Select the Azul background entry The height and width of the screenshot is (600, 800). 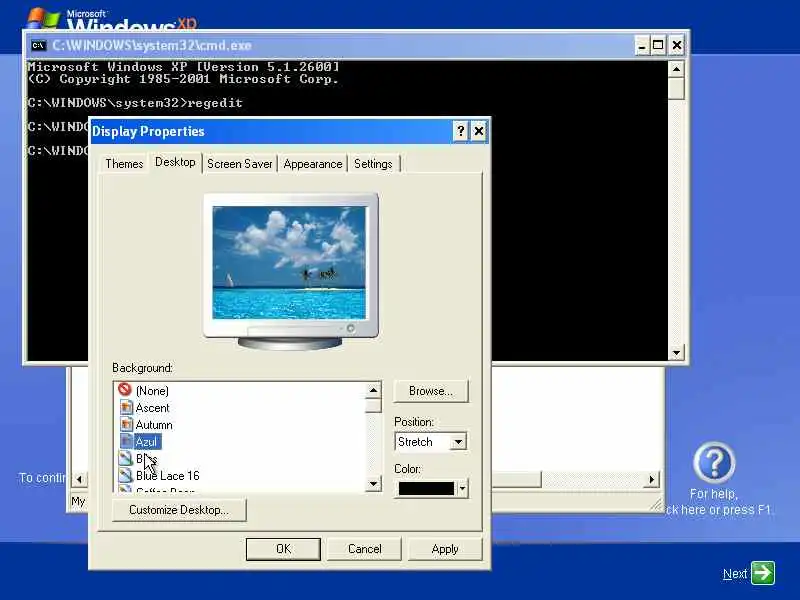(146, 442)
